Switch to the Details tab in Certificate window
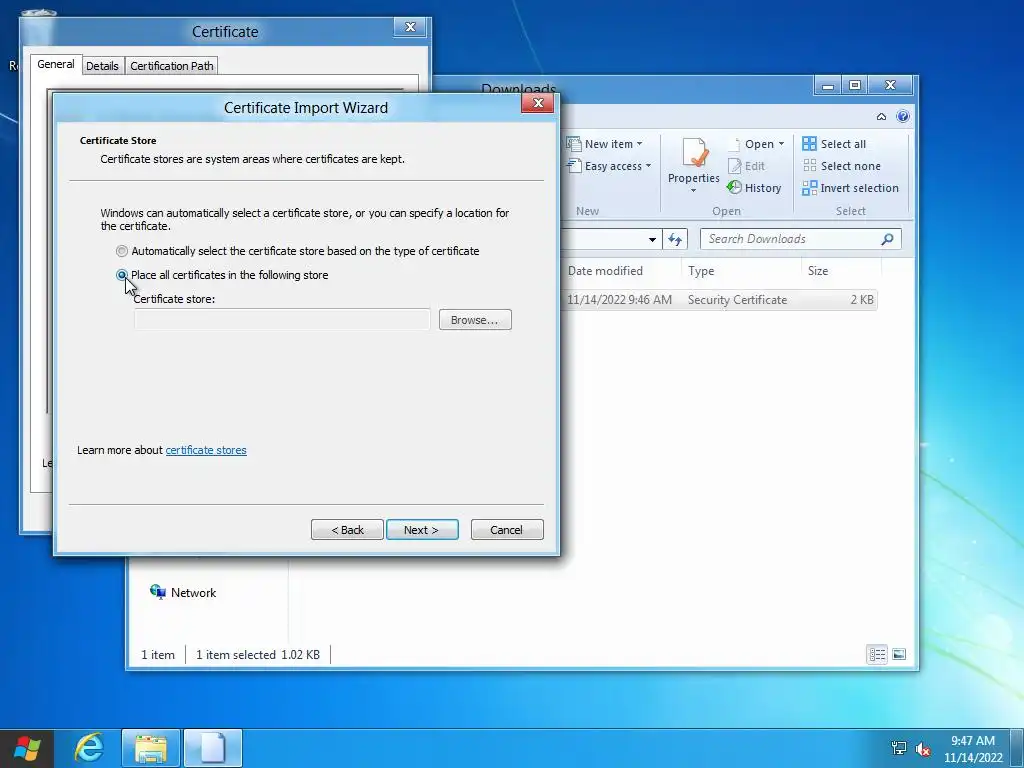This screenshot has width=1024, height=768. coord(102,66)
